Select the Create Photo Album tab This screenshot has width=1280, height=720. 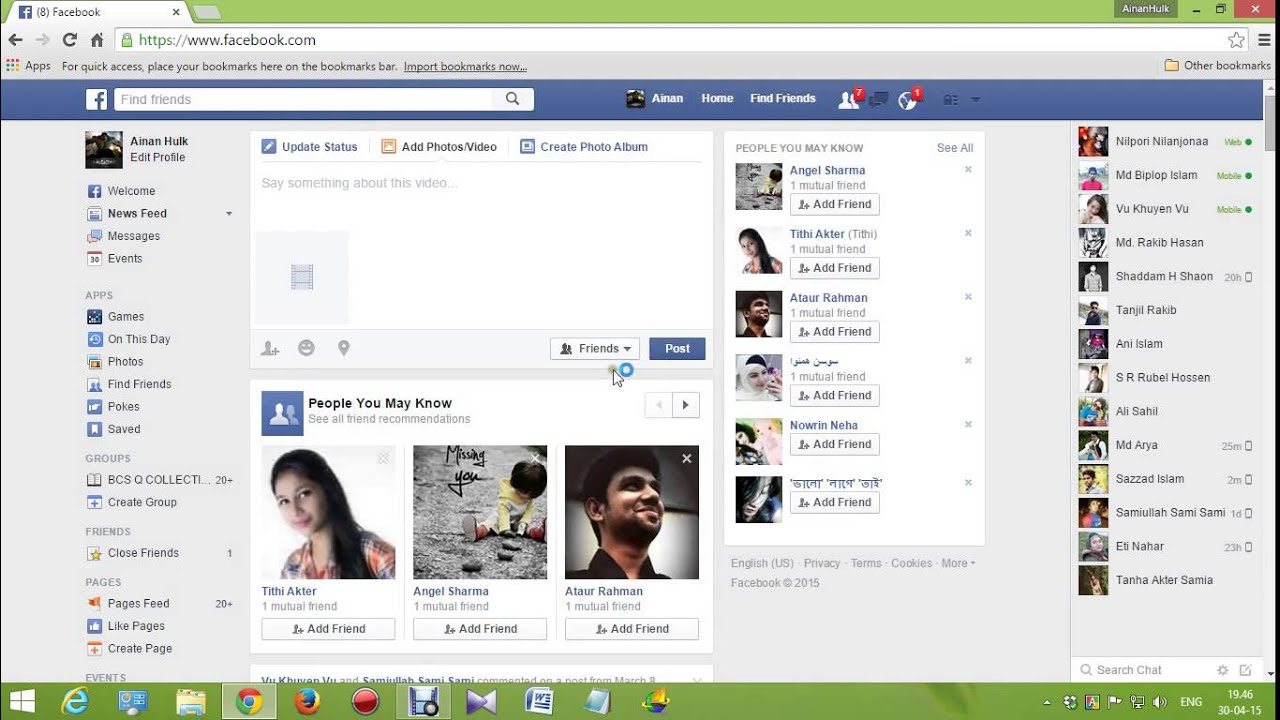click(584, 147)
